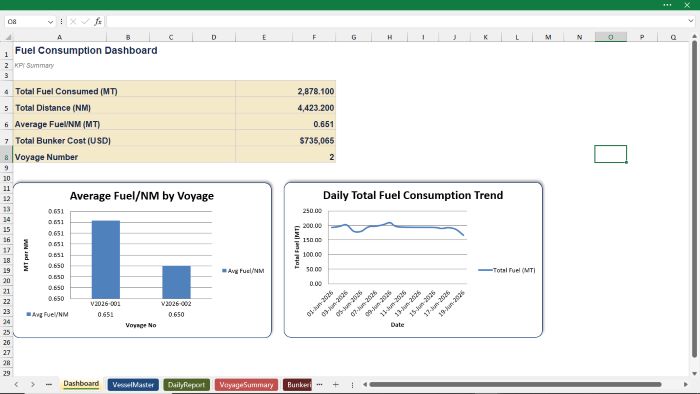Click the Insert Function fx icon

tap(98, 21)
